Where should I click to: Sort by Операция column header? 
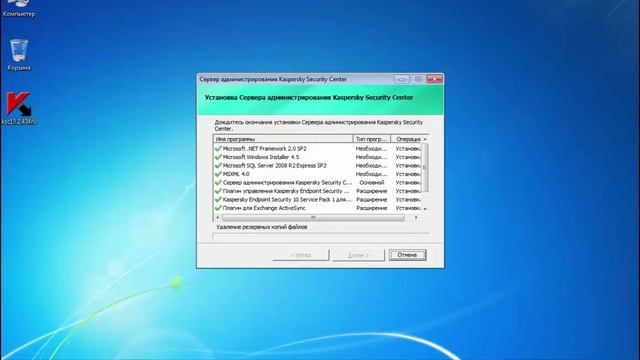point(407,139)
